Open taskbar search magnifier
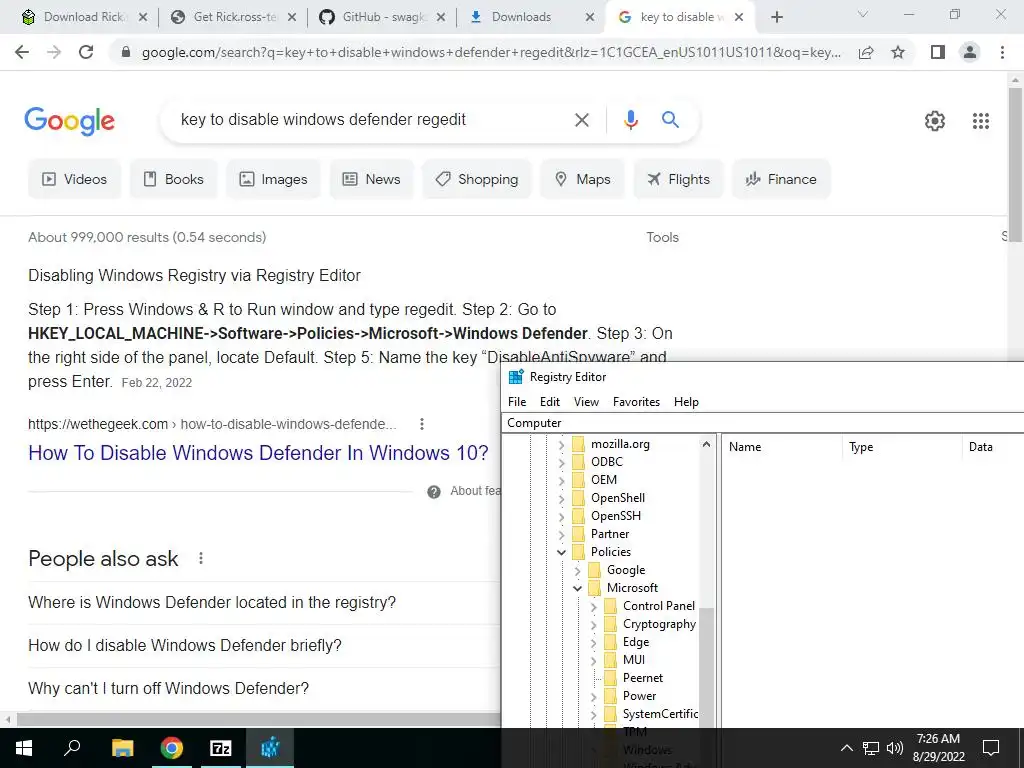This screenshot has height=768, width=1024. point(72,748)
